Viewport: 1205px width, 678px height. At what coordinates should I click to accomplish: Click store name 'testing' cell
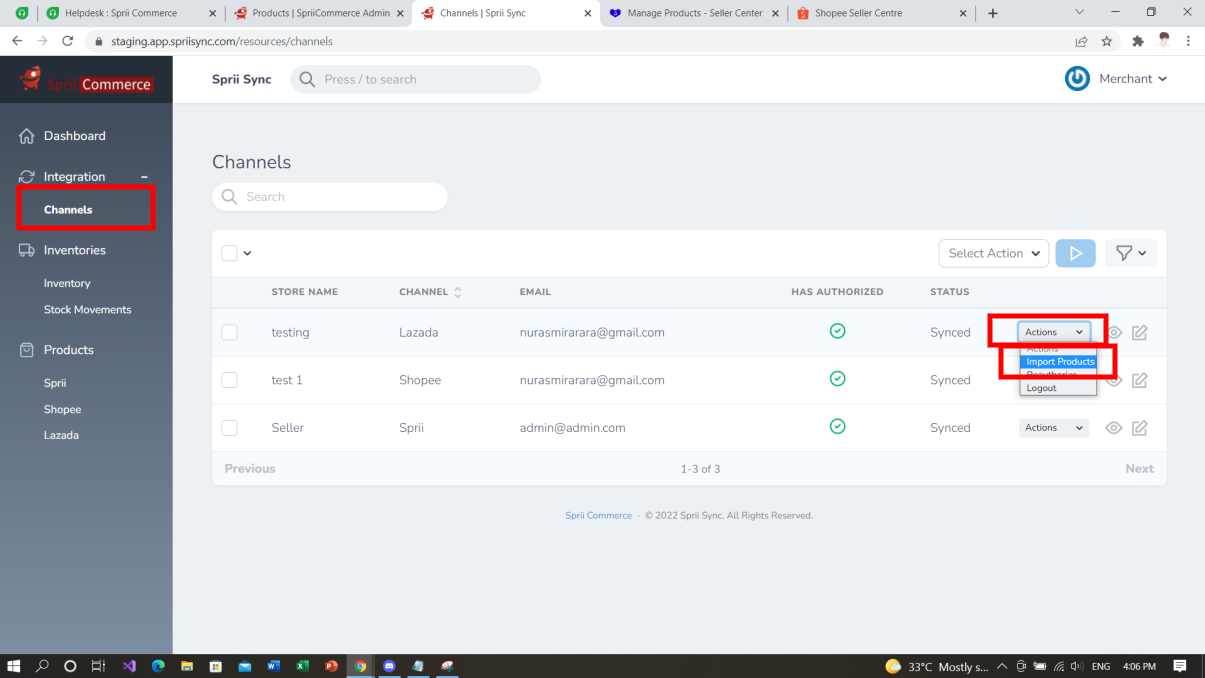[x=290, y=333]
